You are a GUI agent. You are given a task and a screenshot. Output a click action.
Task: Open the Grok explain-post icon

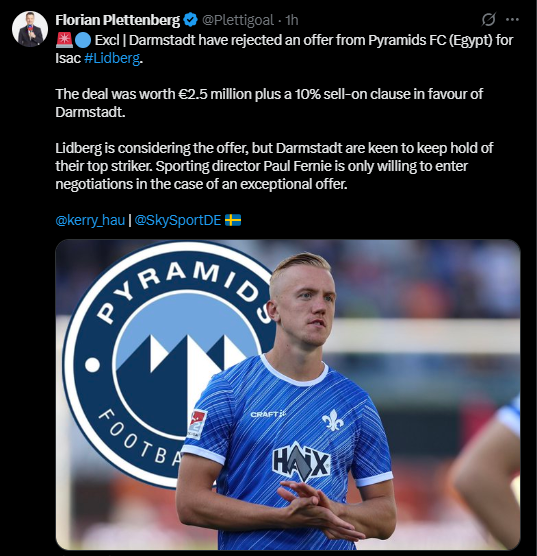tap(488, 20)
